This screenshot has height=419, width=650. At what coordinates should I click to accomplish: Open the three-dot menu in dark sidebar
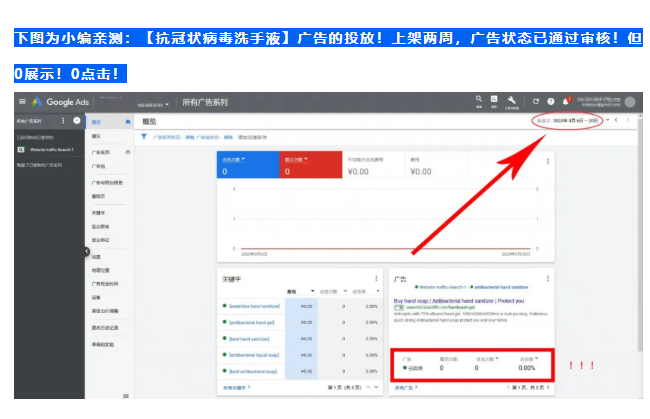tap(63, 121)
